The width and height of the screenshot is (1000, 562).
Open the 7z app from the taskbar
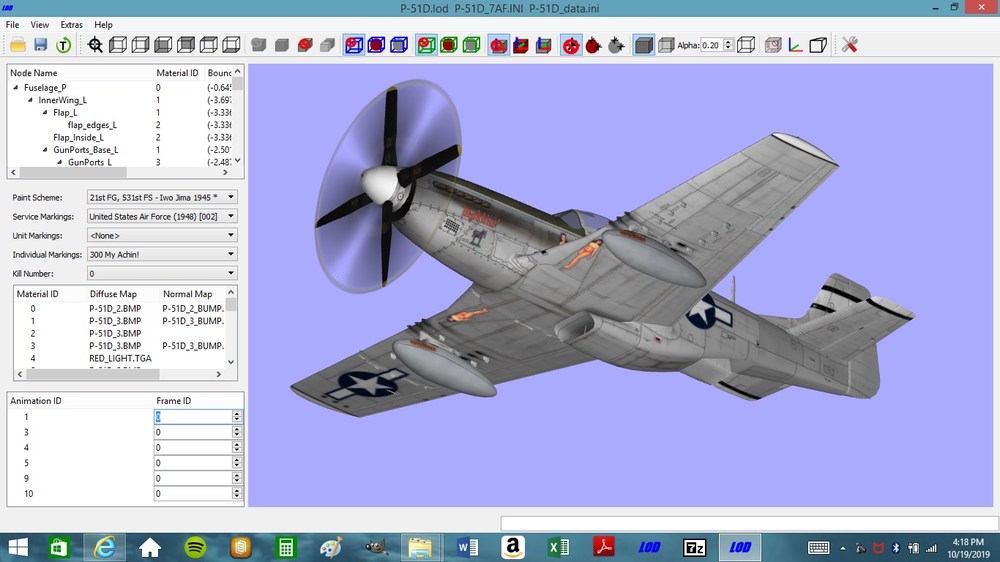[x=694, y=547]
